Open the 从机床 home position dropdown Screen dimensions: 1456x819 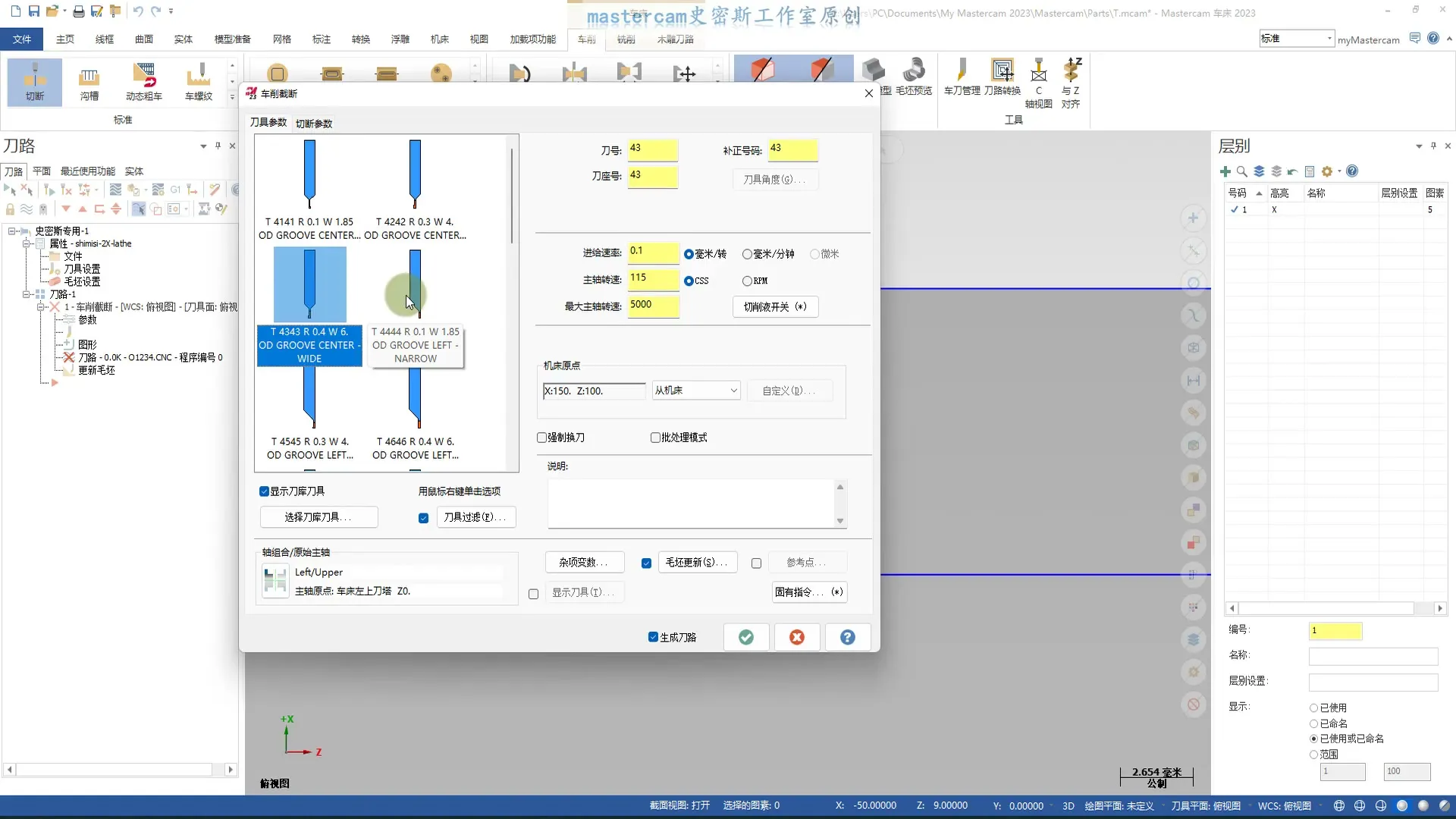pyautogui.click(x=695, y=391)
